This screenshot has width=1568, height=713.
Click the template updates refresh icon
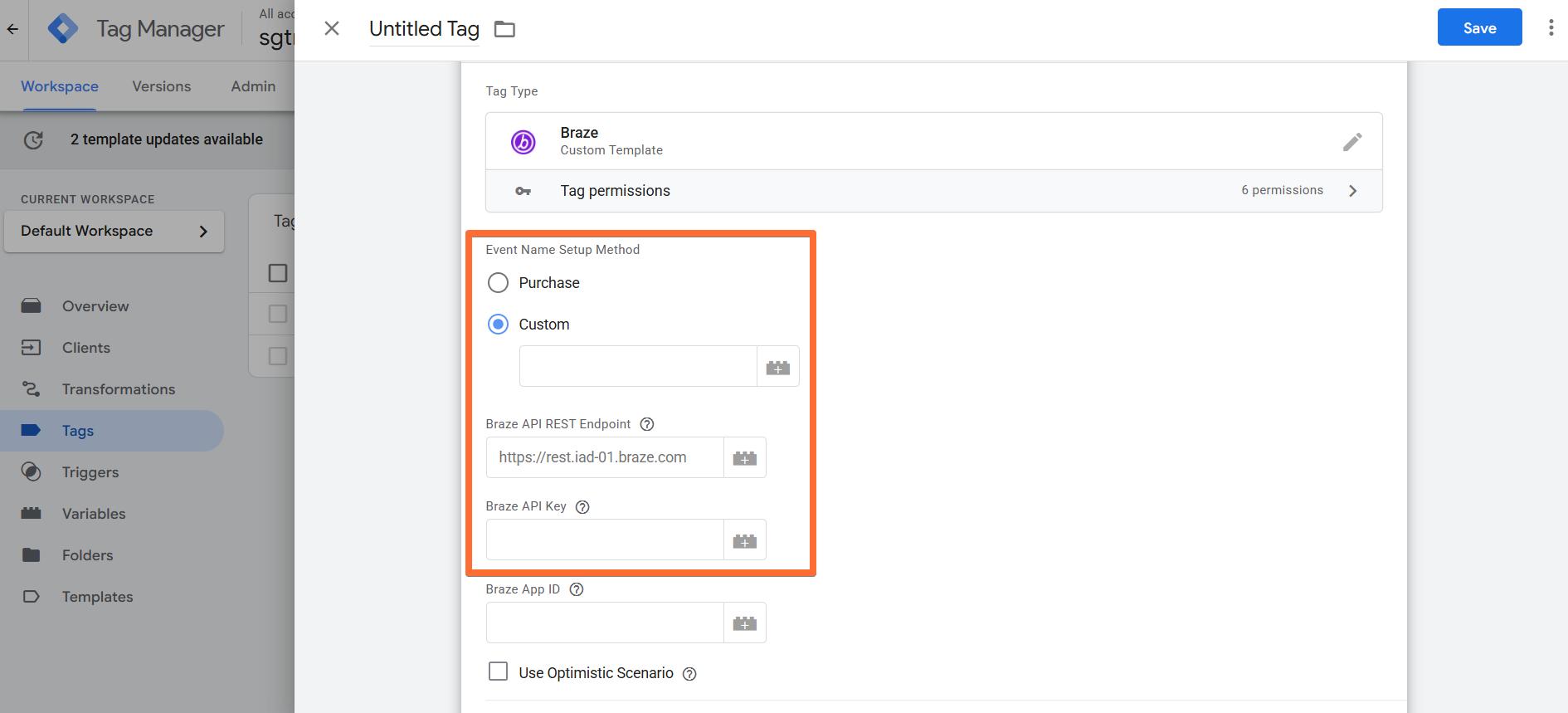(33, 140)
